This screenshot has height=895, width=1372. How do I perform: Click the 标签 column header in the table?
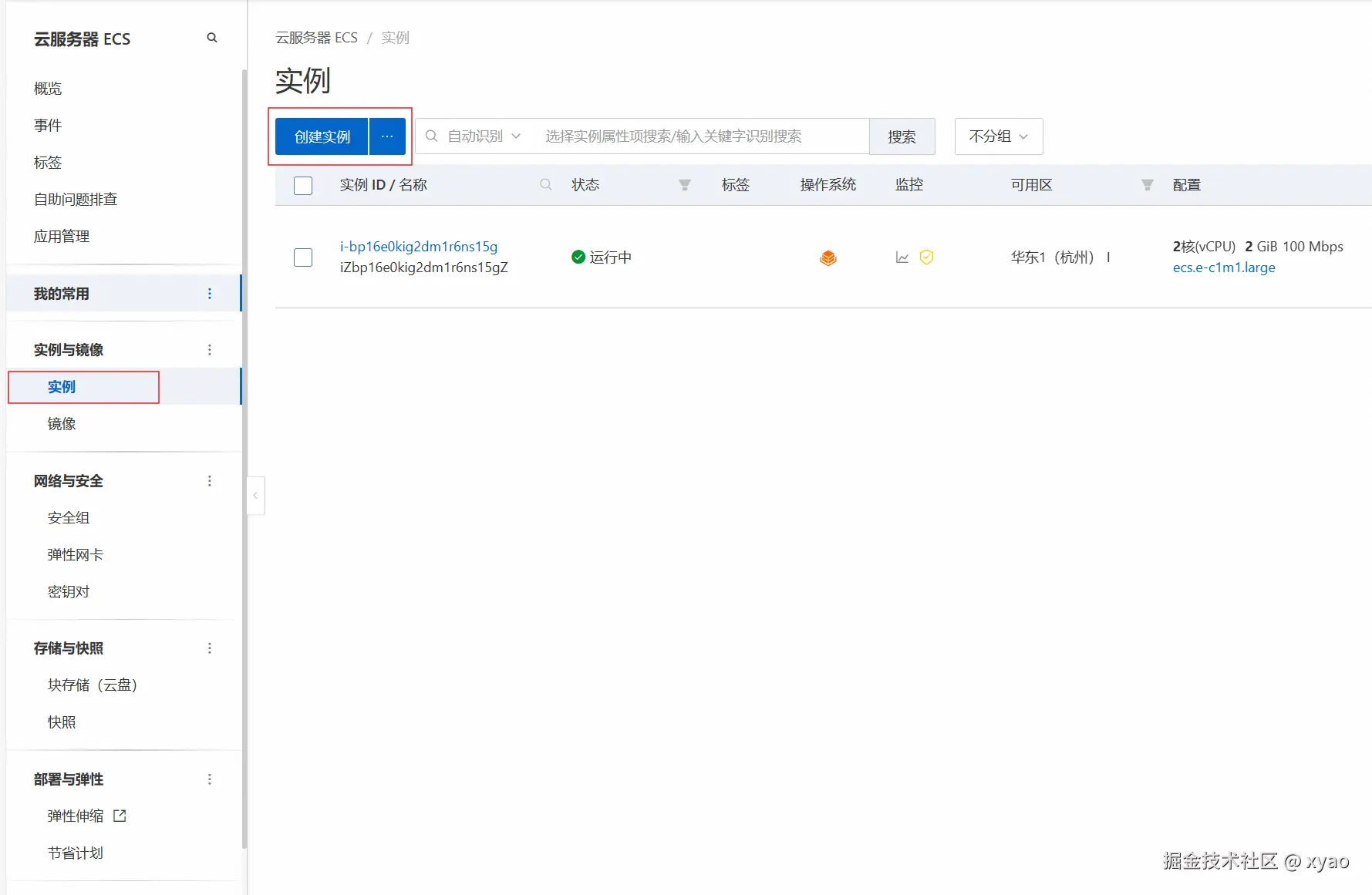pyautogui.click(x=736, y=185)
